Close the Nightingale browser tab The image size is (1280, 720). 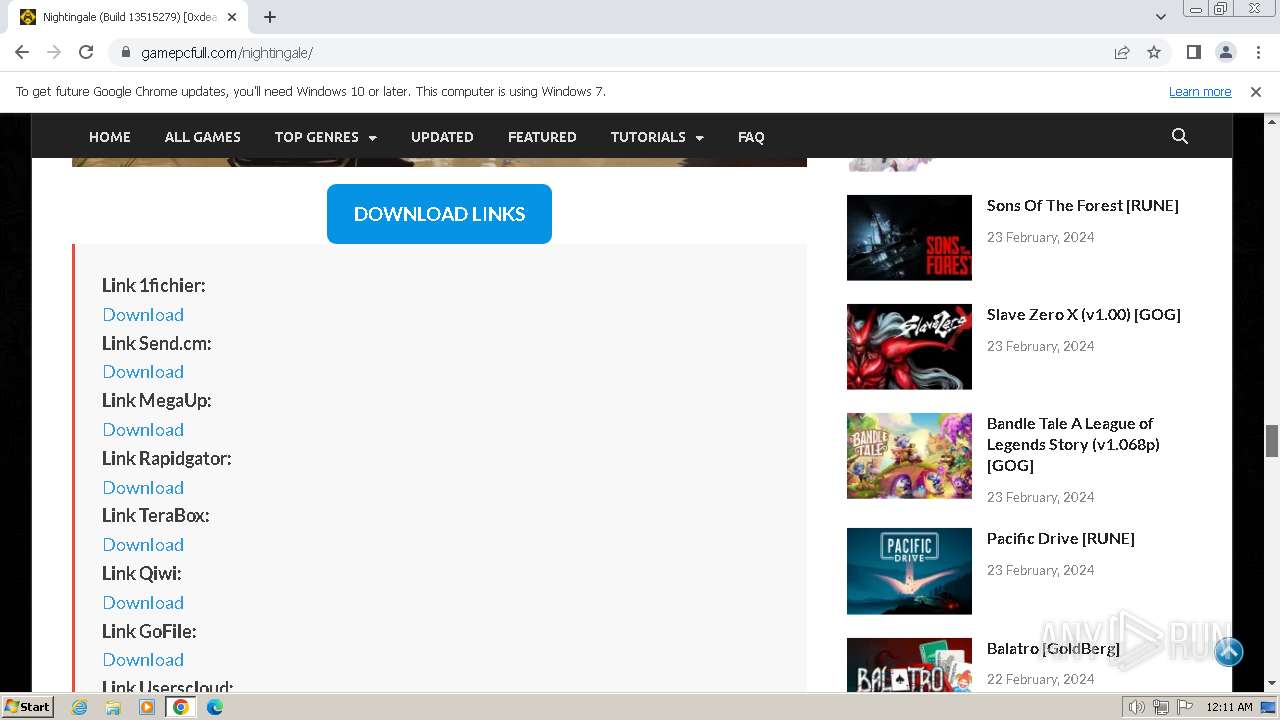point(232,17)
